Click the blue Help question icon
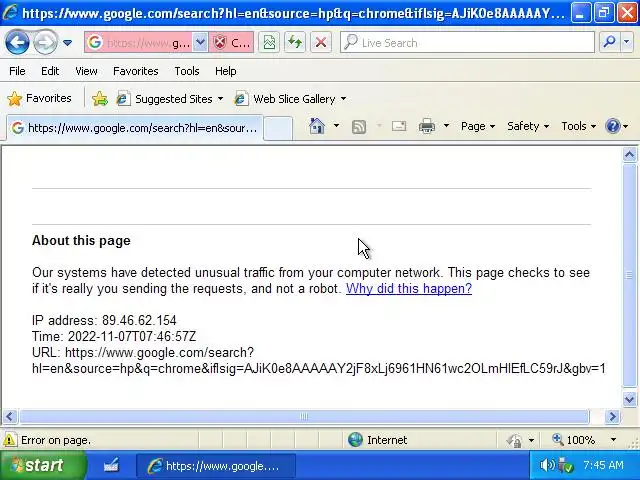The height and width of the screenshot is (480, 640). (x=613, y=126)
